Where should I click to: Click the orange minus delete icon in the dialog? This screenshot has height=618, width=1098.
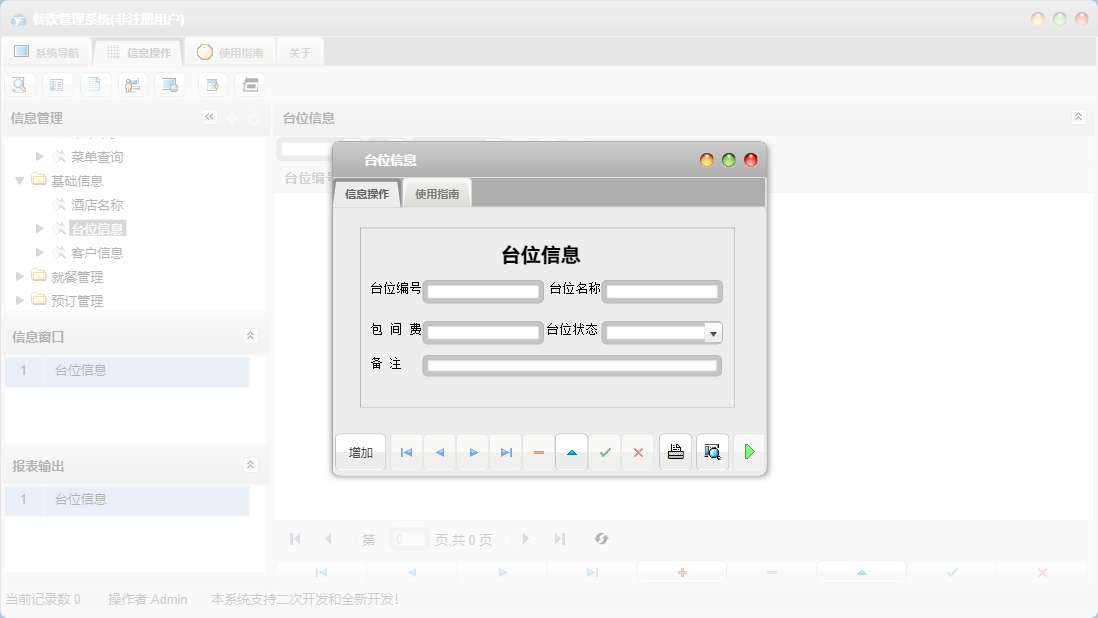(539, 453)
